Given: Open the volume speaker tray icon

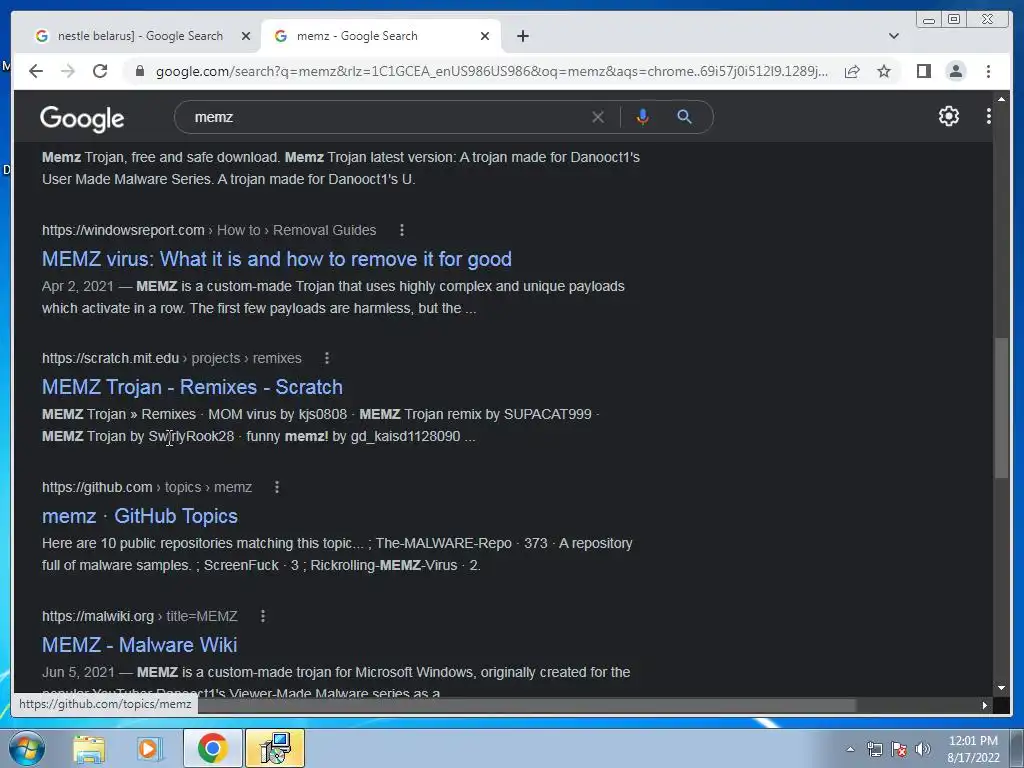Looking at the screenshot, I should 923,749.
